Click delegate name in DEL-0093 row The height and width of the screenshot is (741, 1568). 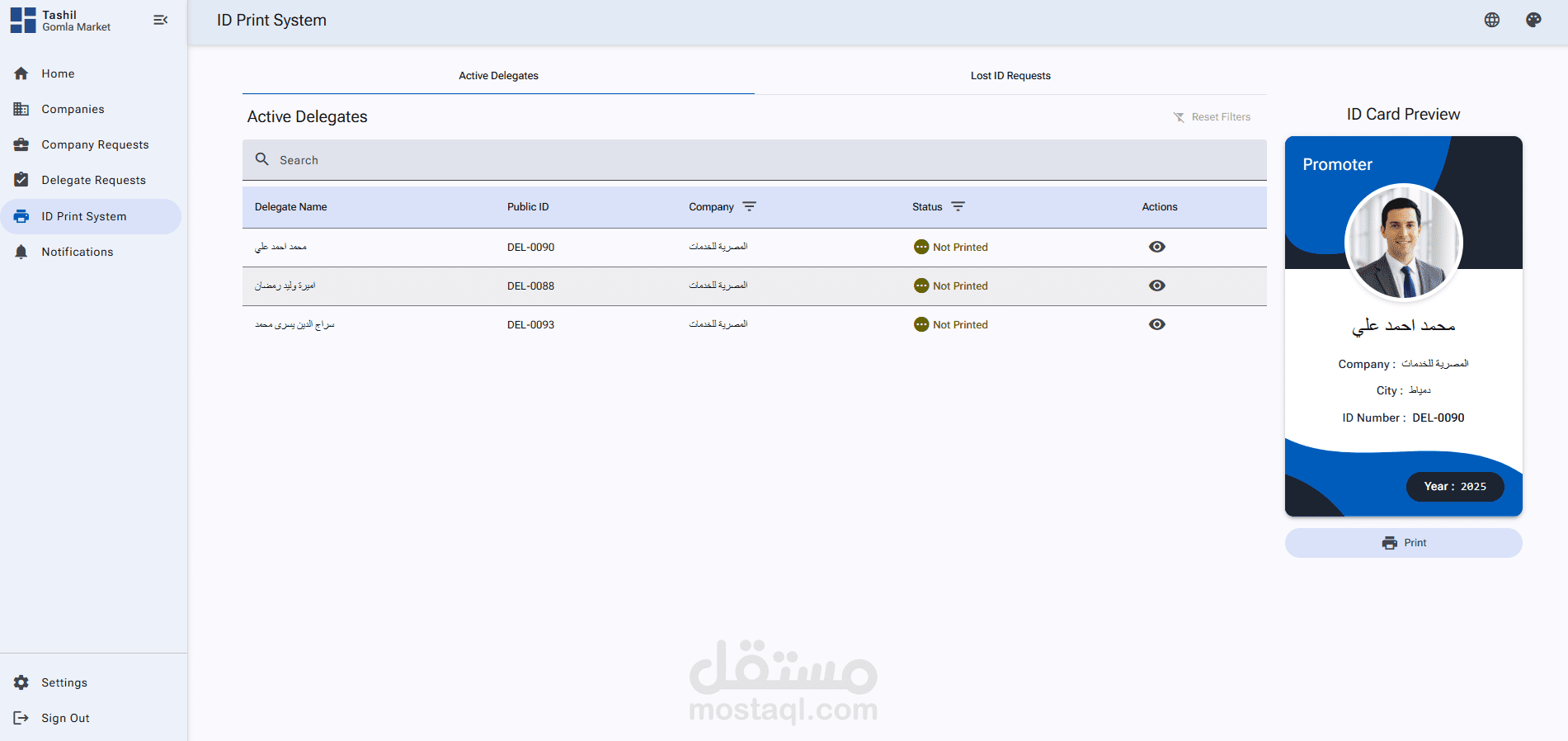tap(294, 324)
